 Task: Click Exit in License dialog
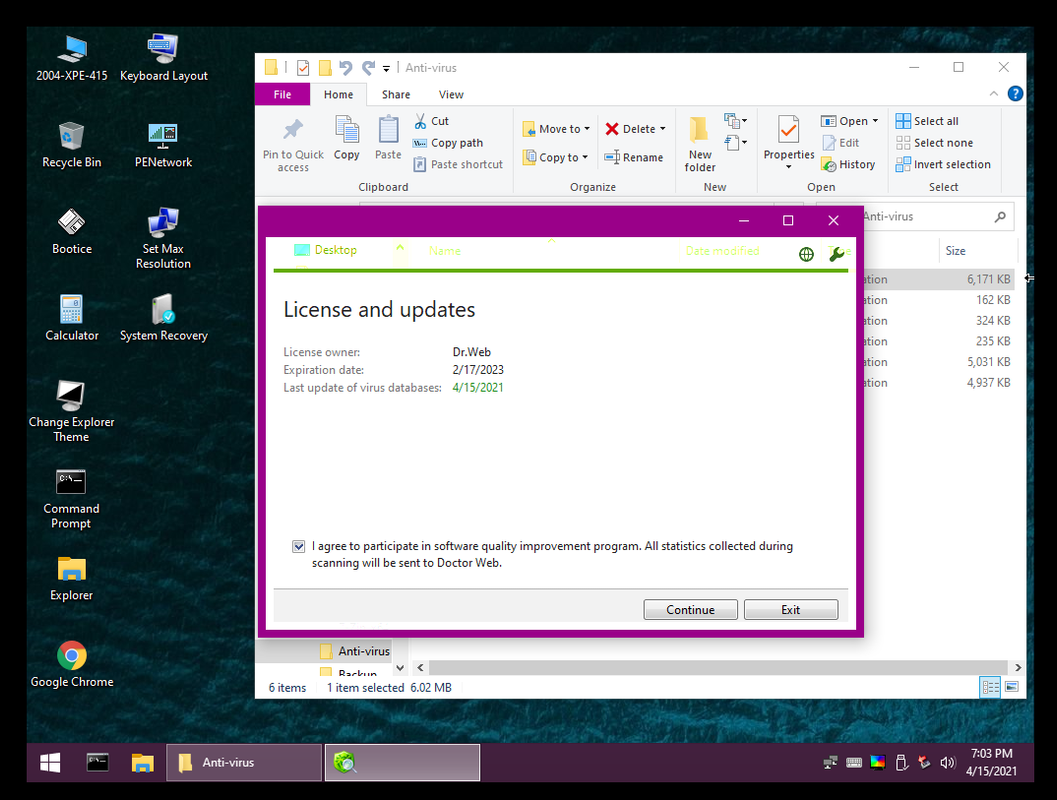pyautogui.click(x=791, y=609)
